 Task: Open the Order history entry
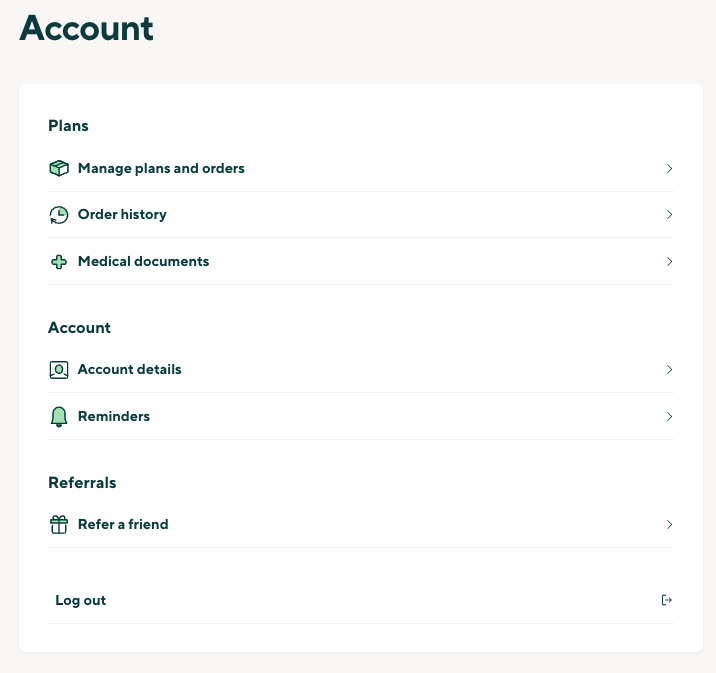tap(122, 215)
